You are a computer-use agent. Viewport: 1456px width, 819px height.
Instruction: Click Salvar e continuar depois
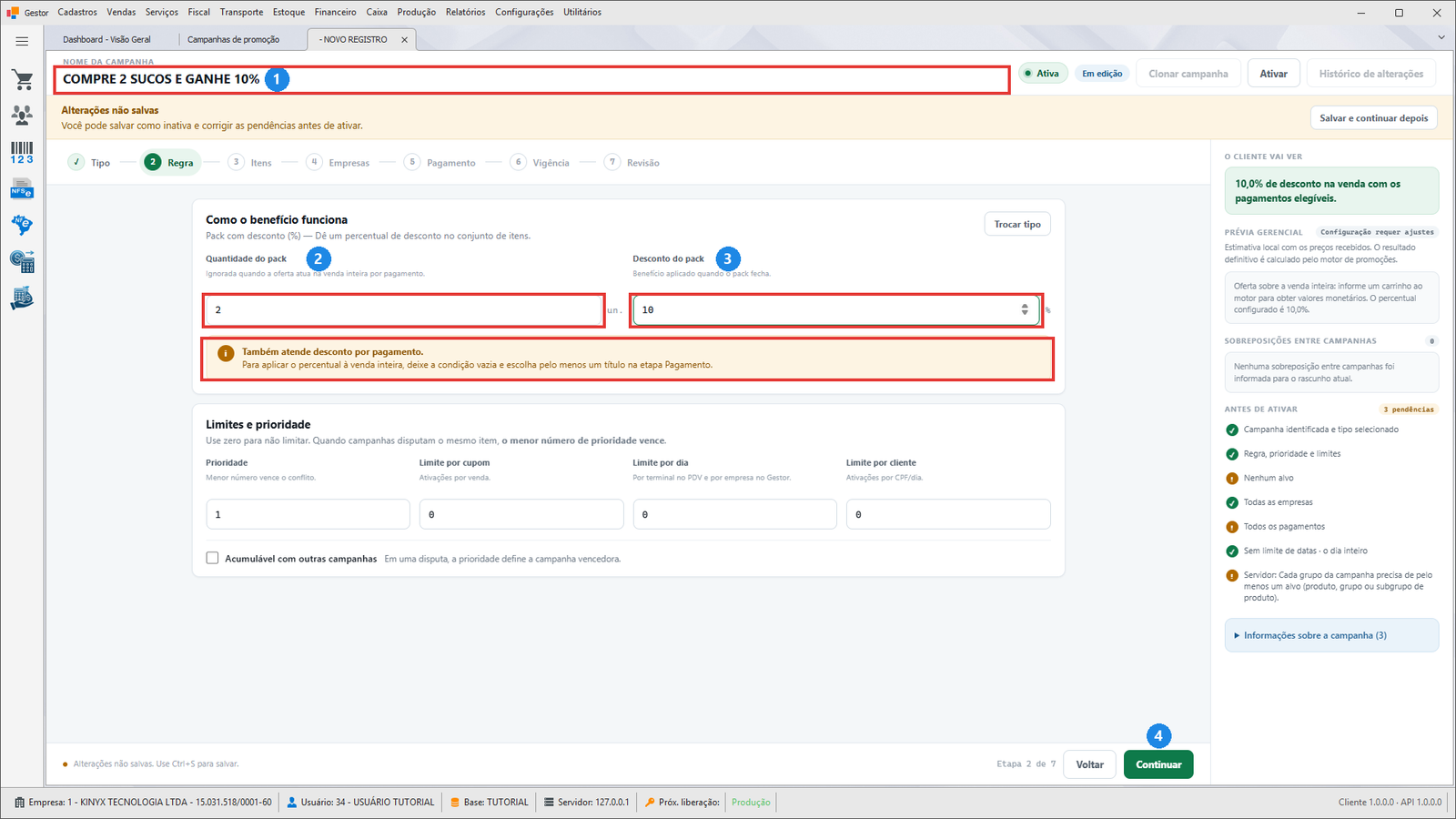point(1374,118)
